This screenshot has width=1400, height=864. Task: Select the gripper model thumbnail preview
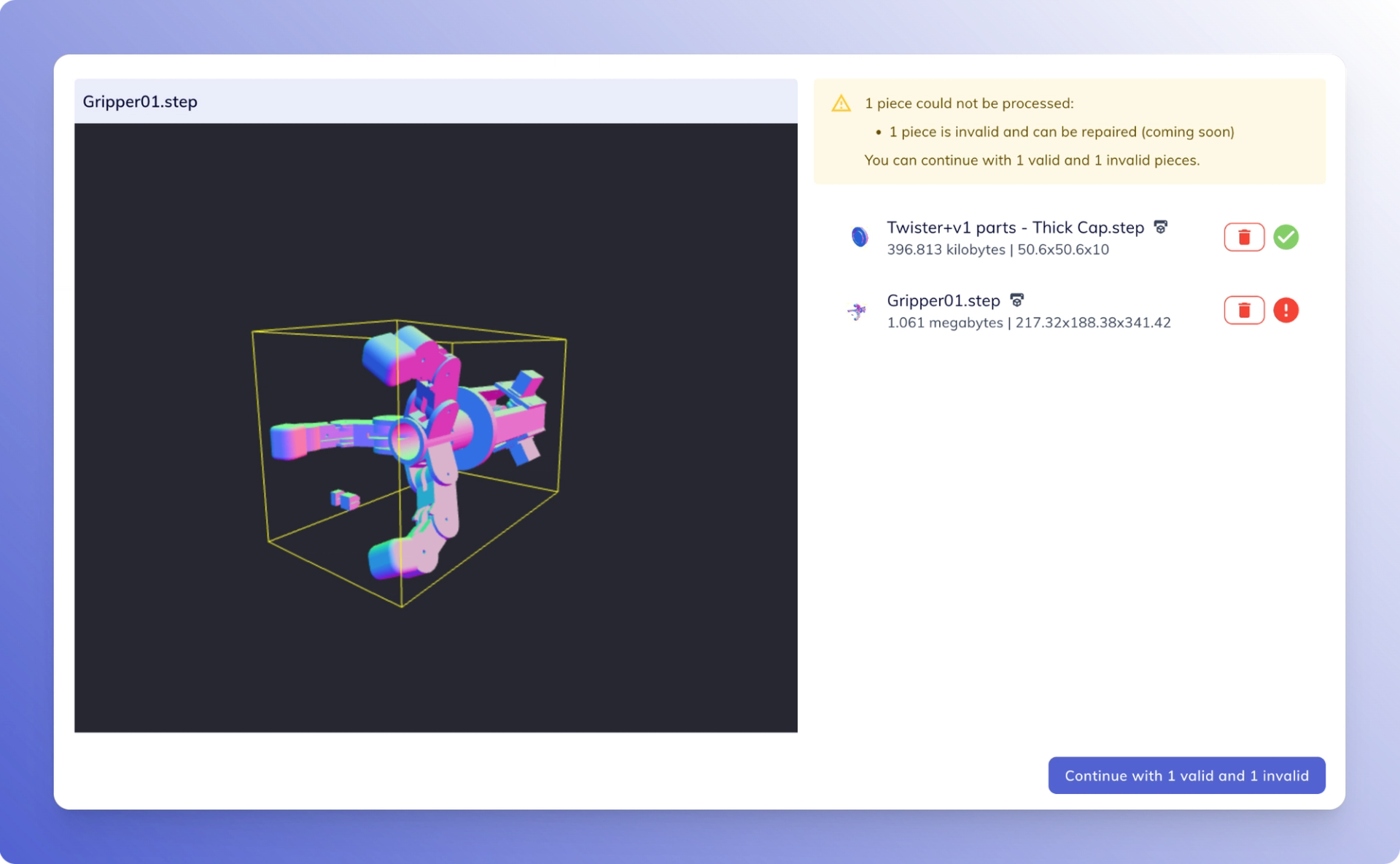coord(857,311)
